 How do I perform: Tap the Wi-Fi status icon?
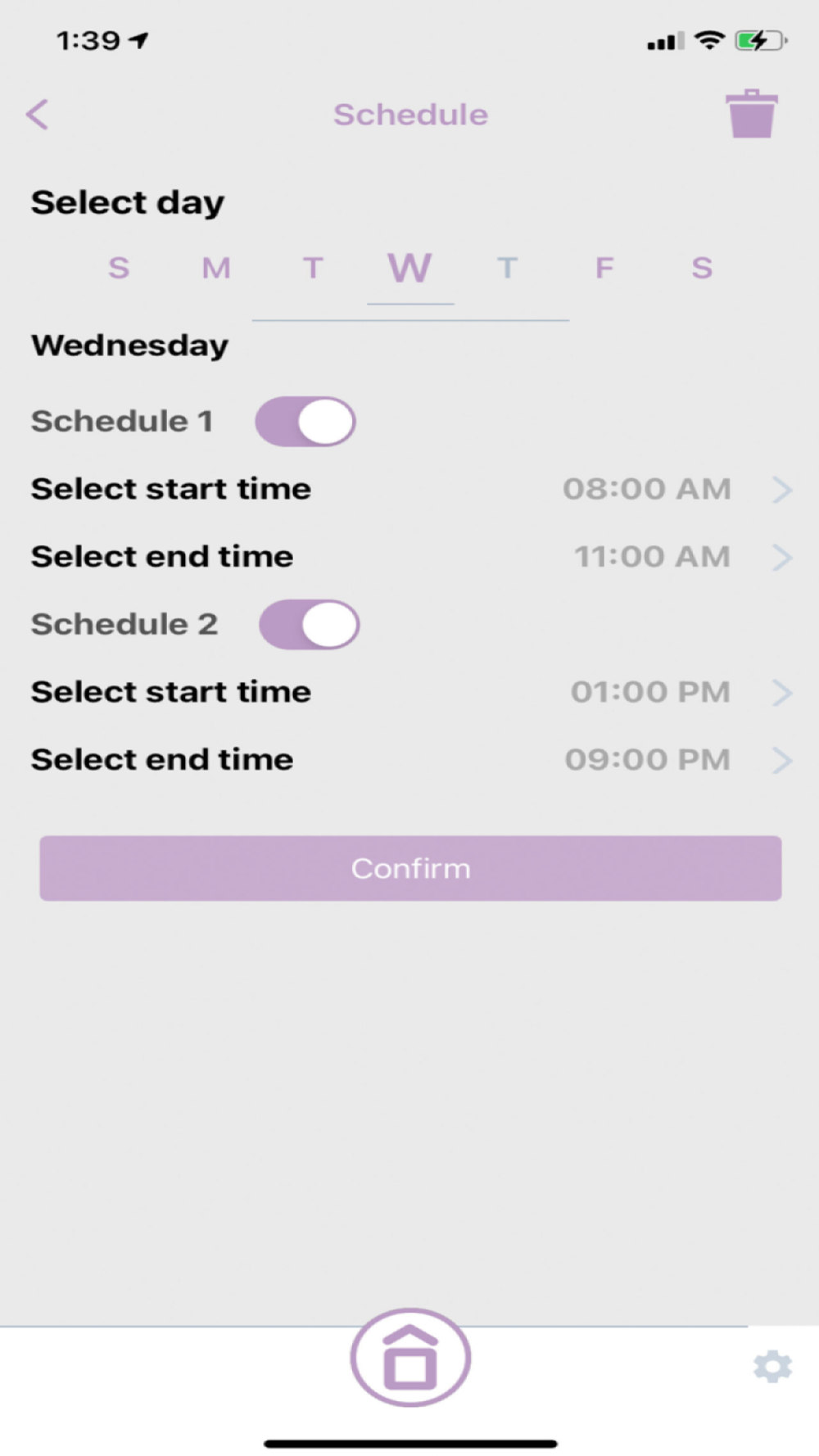[x=709, y=39]
